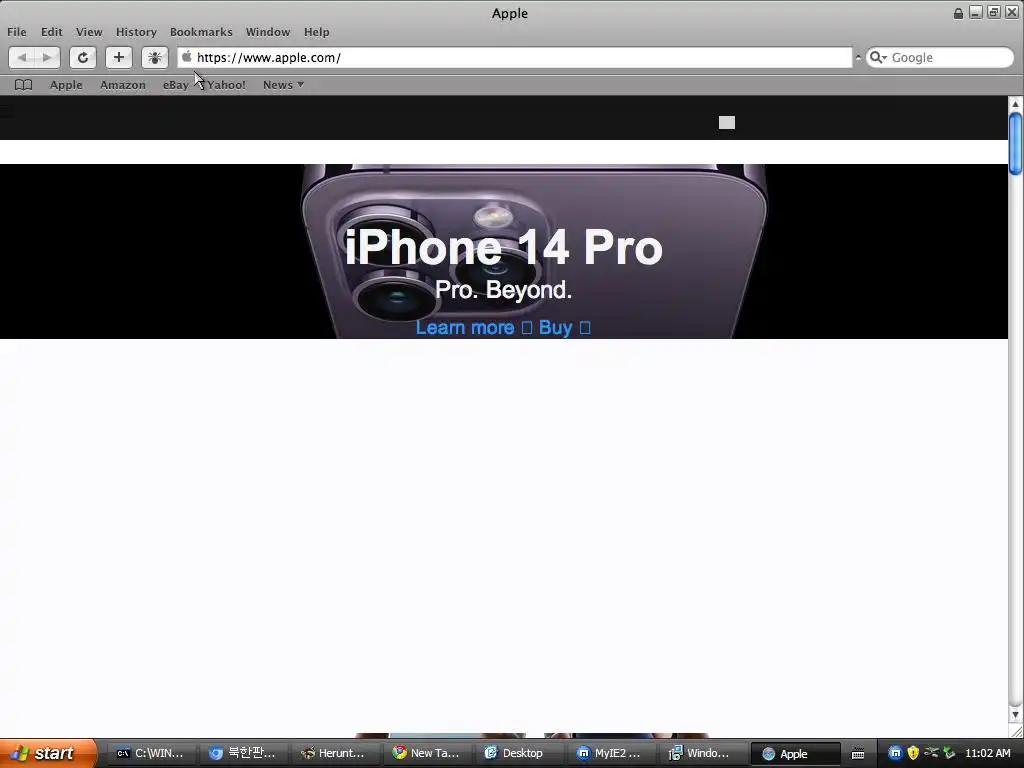1024x768 pixels.
Task: Open the bookmarks book icon
Action: (x=24, y=85)
